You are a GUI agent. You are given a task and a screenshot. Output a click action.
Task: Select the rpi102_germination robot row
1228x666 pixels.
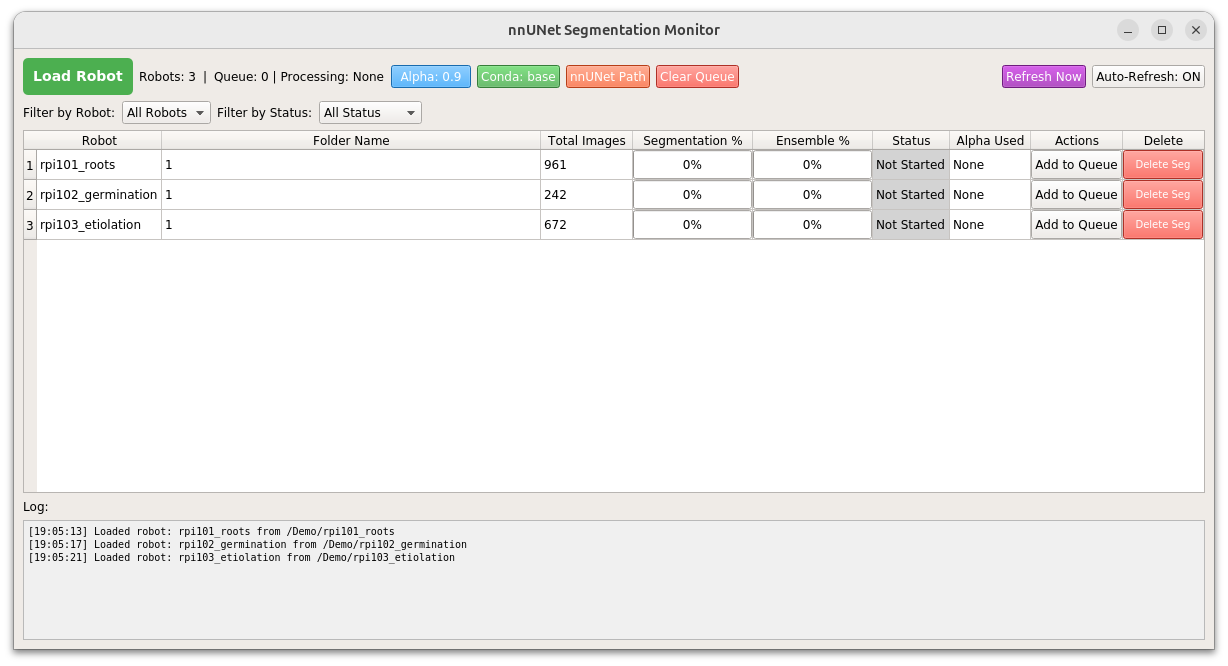[x=98, y=194]
